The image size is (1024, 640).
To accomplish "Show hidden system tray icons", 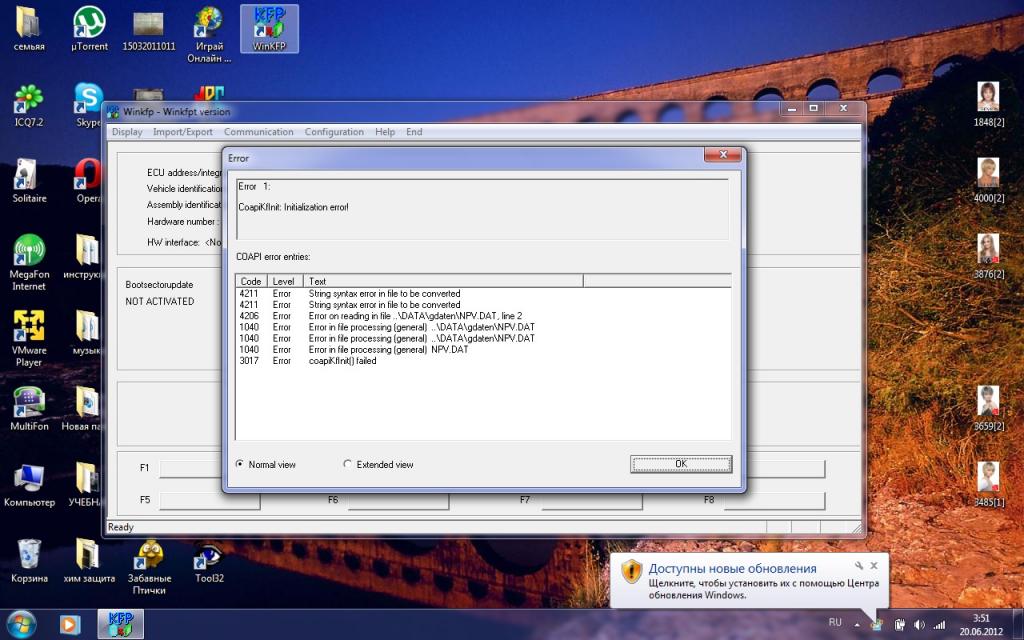I will pos(857,623).
